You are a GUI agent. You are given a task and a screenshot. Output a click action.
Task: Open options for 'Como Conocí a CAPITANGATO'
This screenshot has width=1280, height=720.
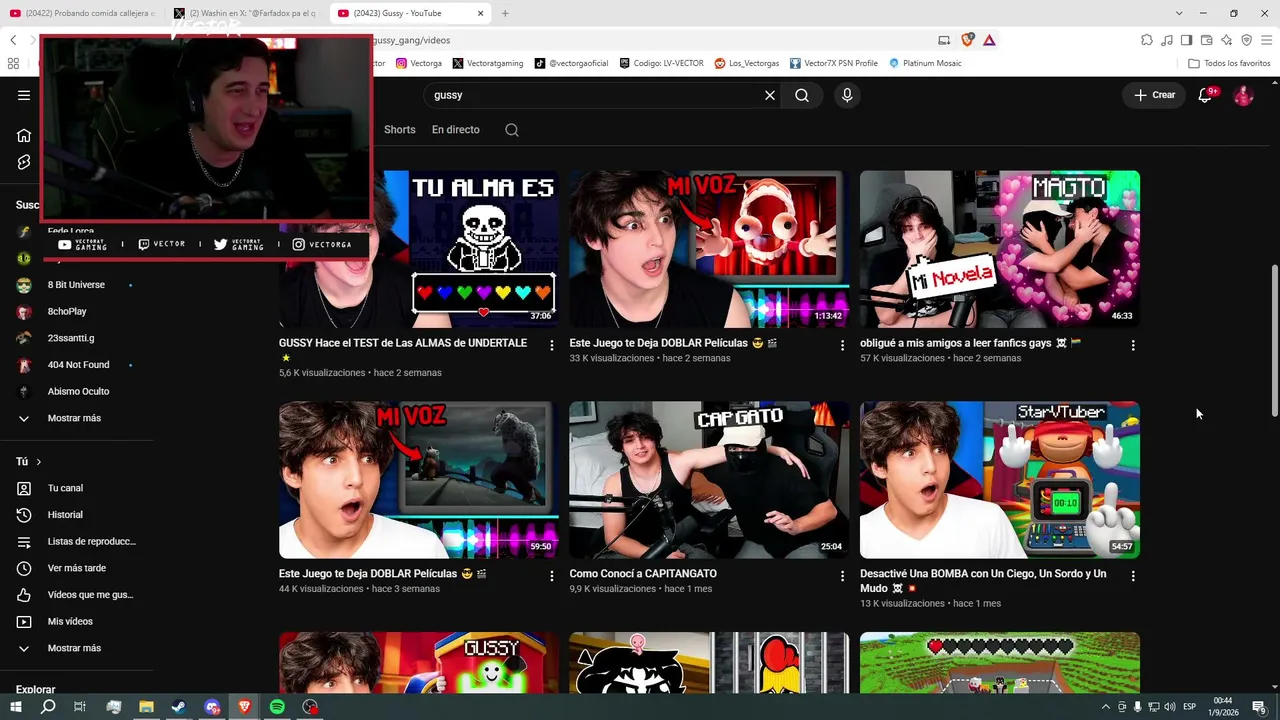coord(842,576)
